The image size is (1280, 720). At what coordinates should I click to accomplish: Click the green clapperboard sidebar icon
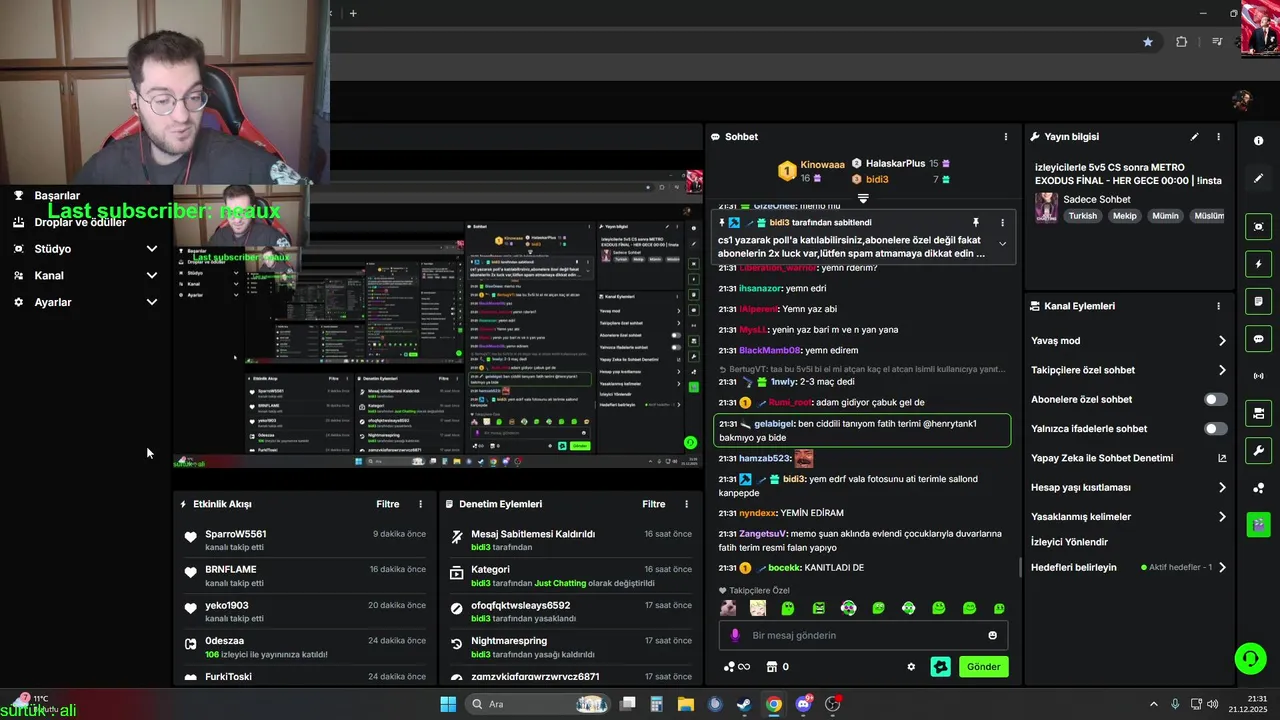click(x=1258, y=524)
